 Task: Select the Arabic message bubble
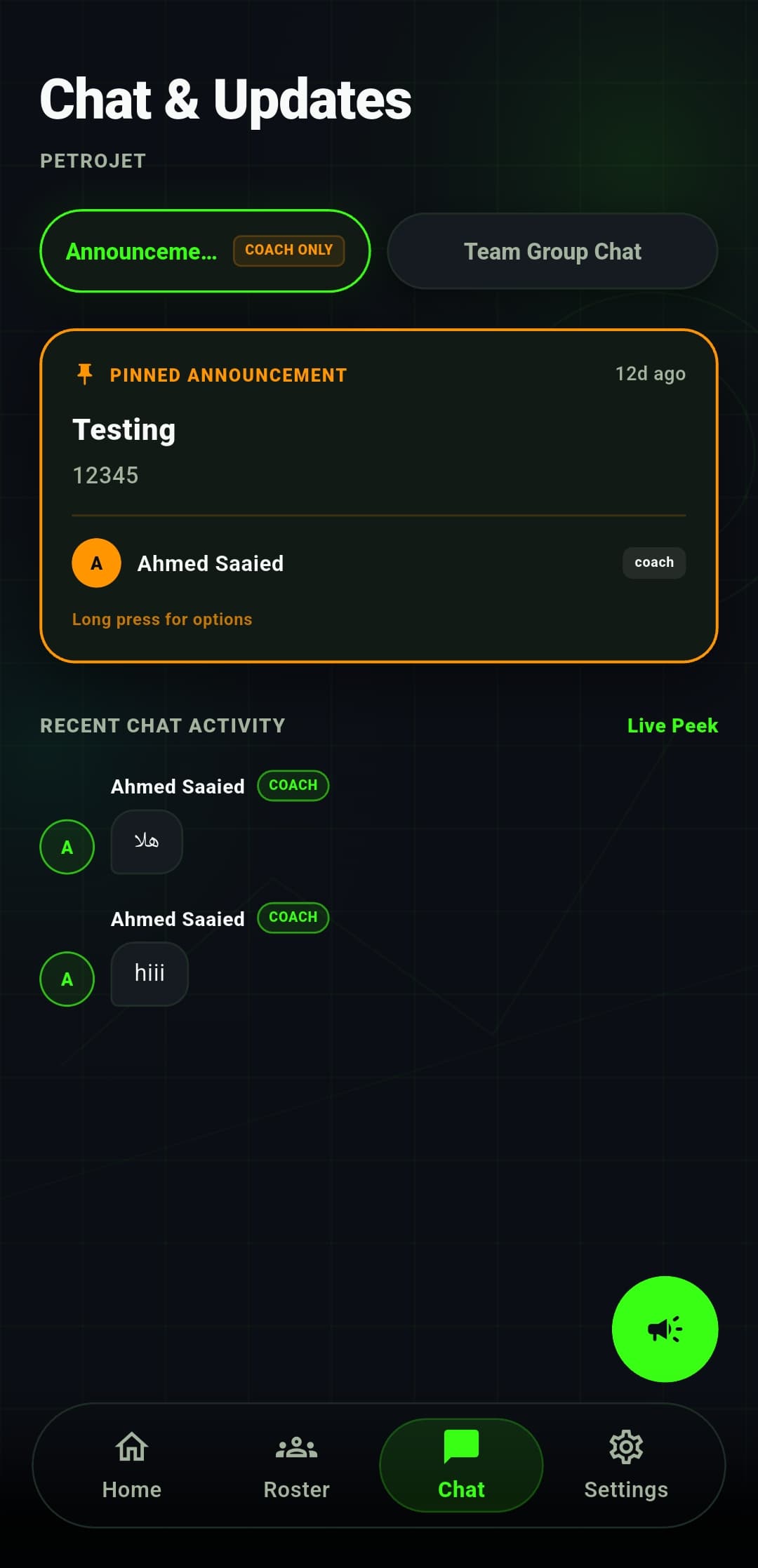pyautogui.click(x=147, y=842)
